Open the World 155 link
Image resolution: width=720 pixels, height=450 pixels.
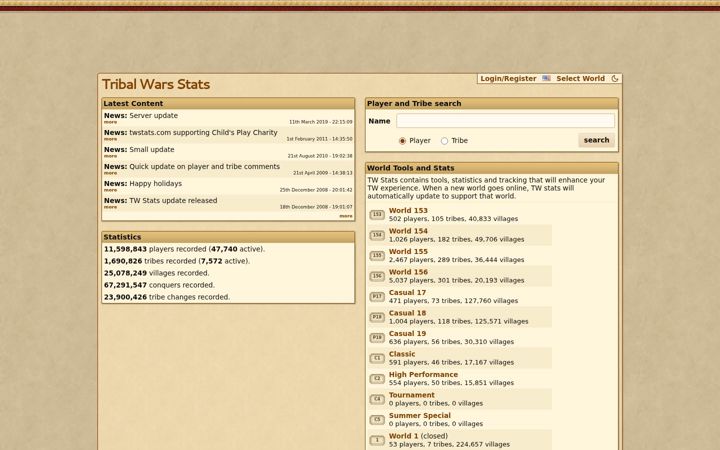coord(408,252)
